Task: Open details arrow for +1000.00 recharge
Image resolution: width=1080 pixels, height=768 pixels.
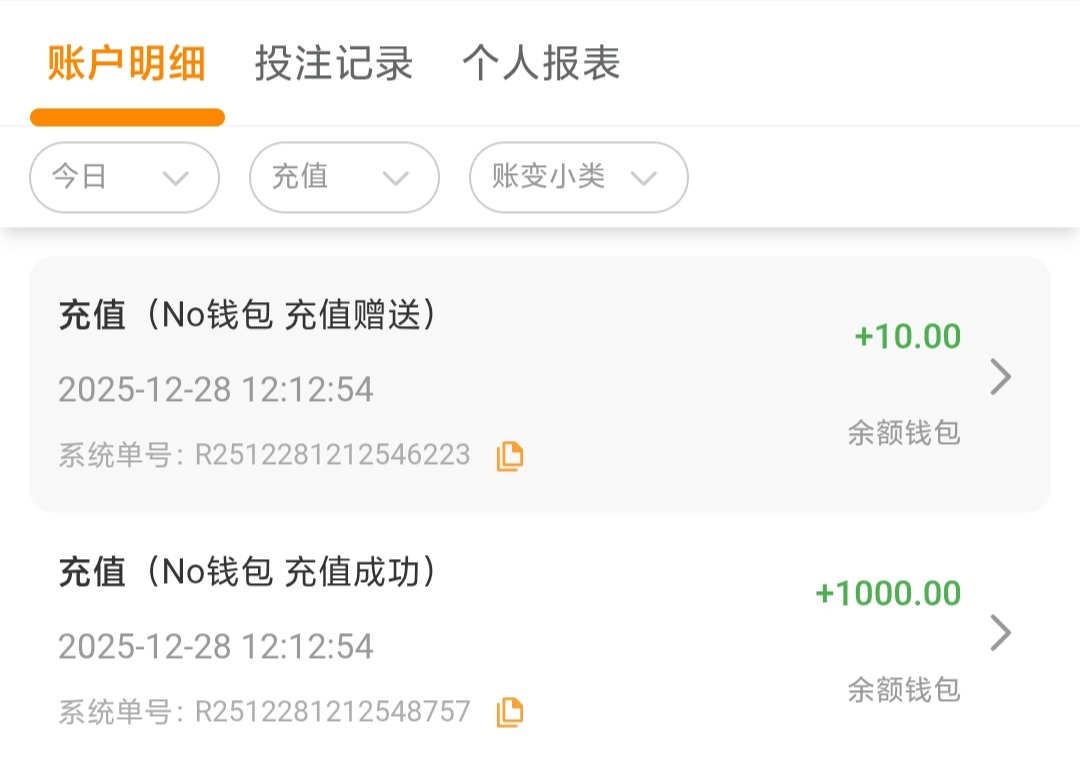Action: point(1000,633)
